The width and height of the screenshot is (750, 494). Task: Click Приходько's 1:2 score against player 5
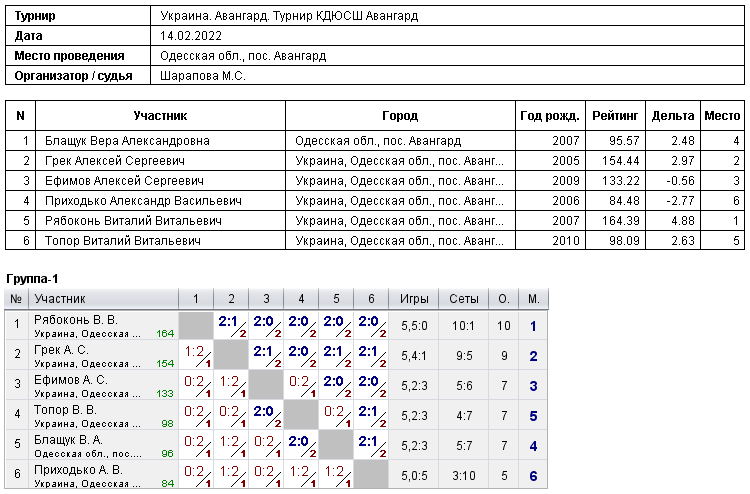(334, 472)
